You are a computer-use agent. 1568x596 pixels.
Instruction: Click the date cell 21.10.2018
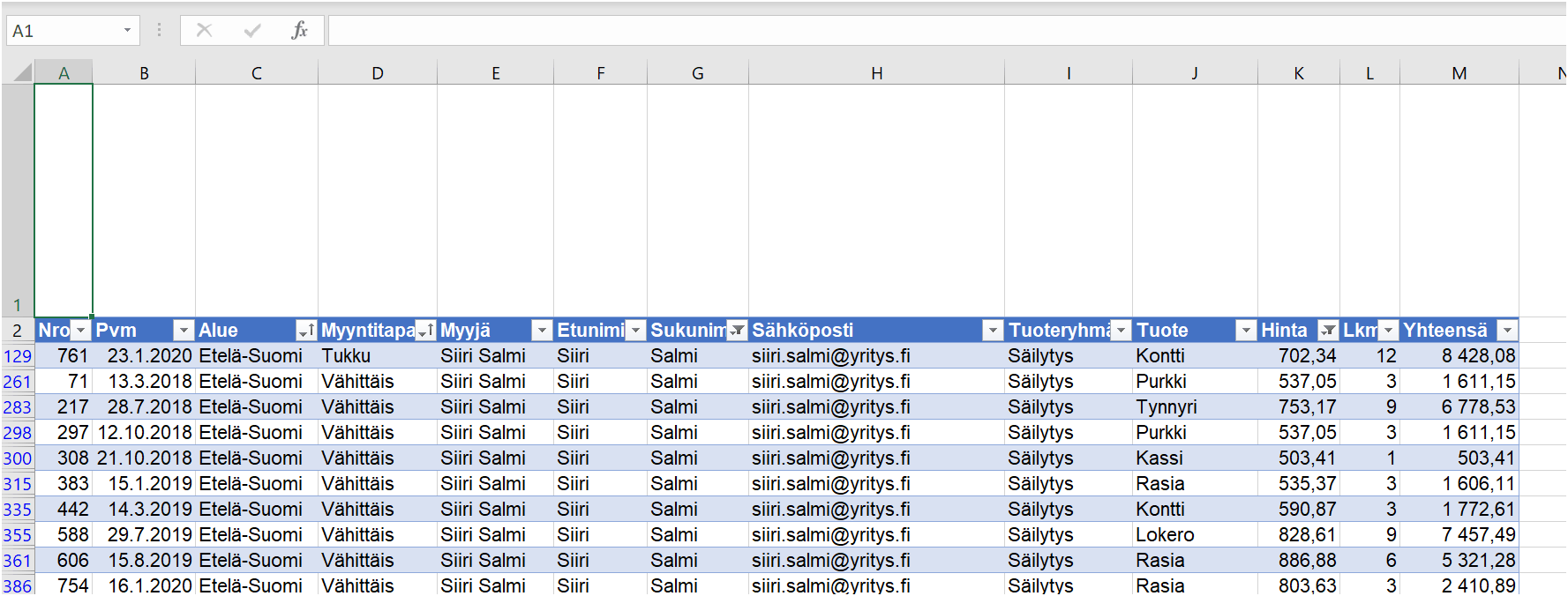pos(144,458)
